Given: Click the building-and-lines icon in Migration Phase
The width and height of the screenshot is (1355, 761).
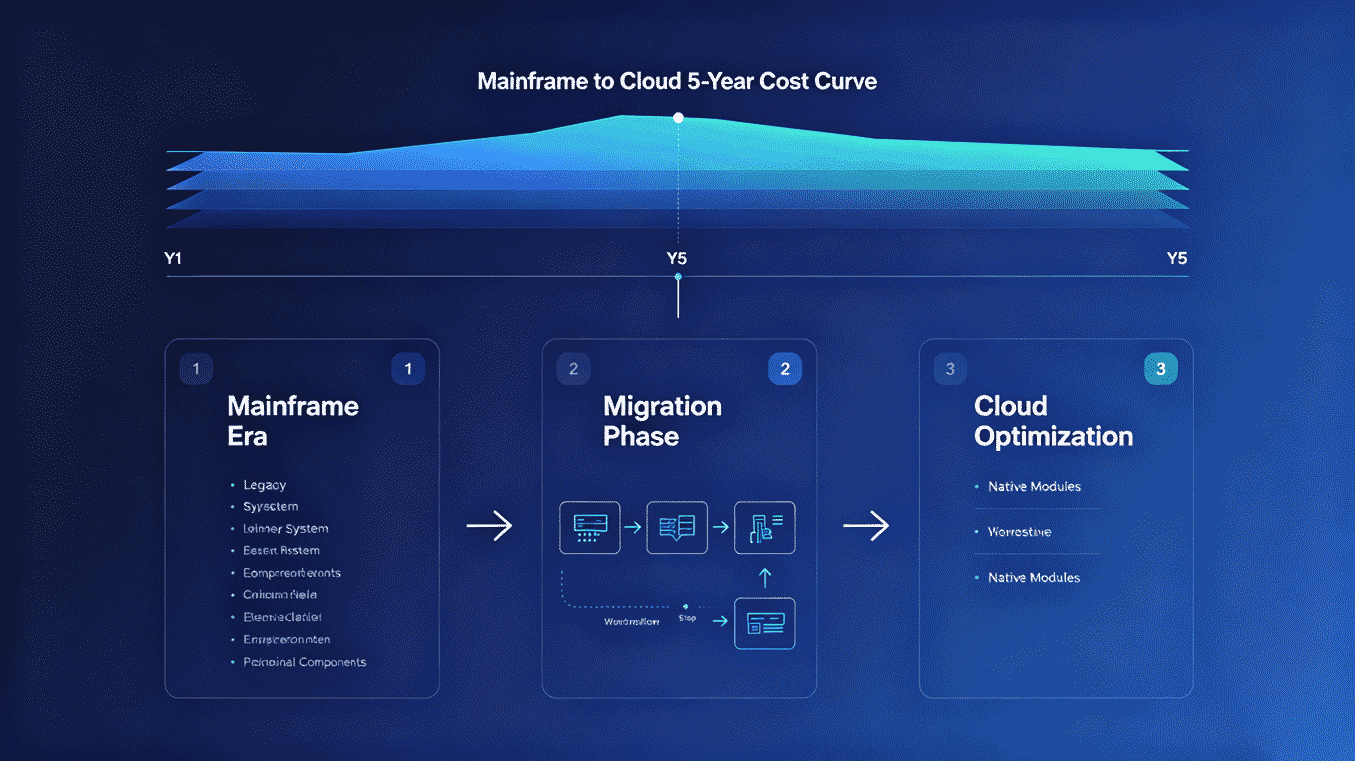Looking at the screenshot, I should point(765,527).
